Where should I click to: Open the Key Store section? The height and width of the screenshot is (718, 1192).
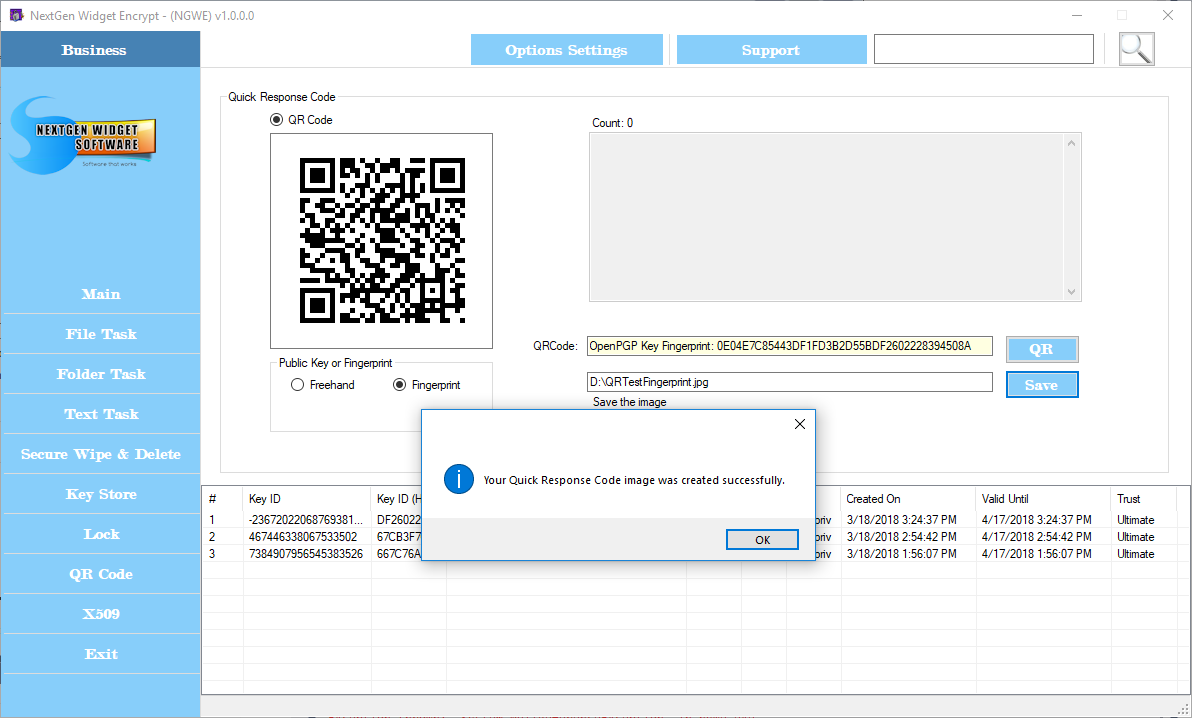101,494
